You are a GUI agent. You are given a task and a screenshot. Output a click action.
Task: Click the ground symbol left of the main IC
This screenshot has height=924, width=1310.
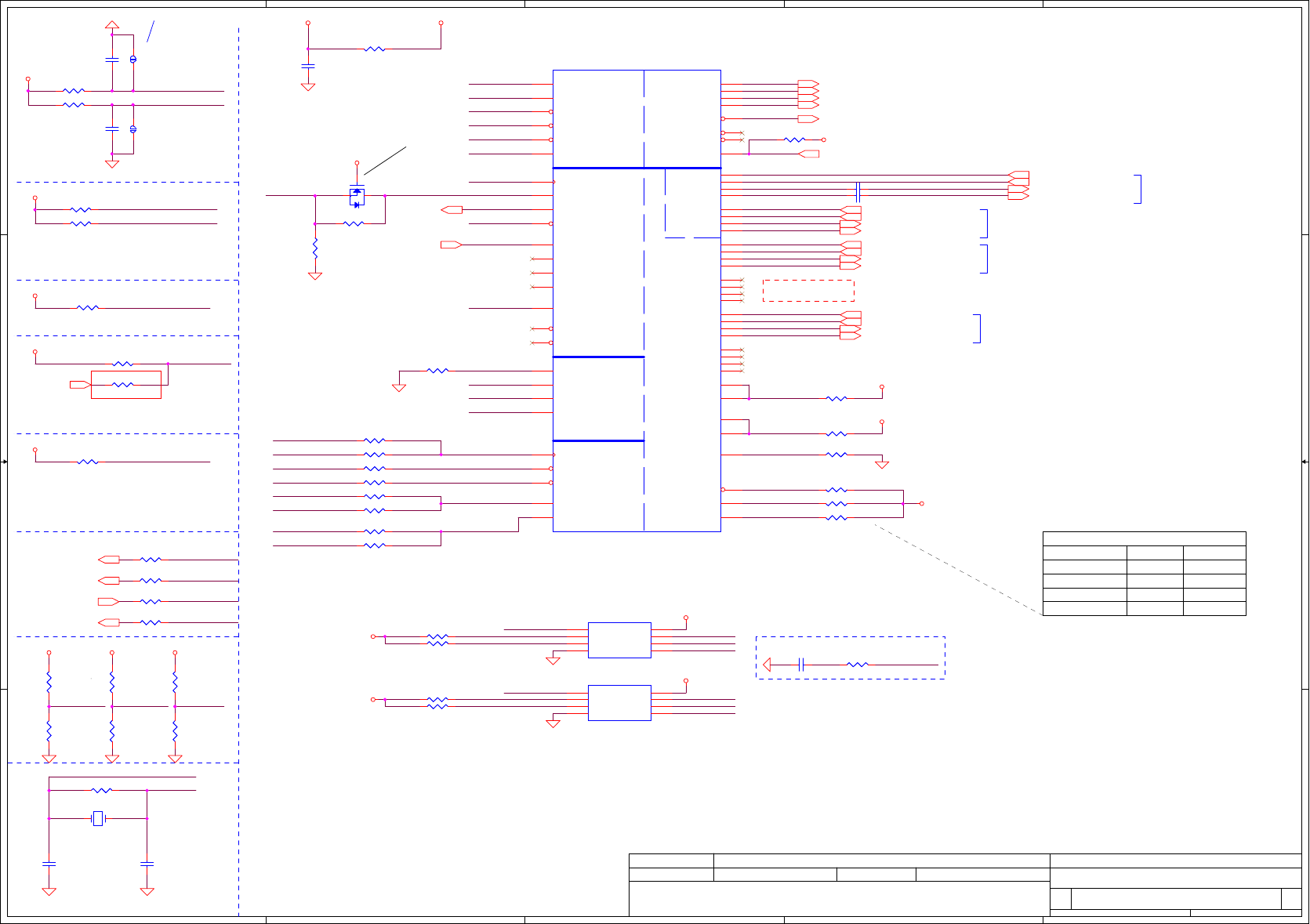pos(399,388)
